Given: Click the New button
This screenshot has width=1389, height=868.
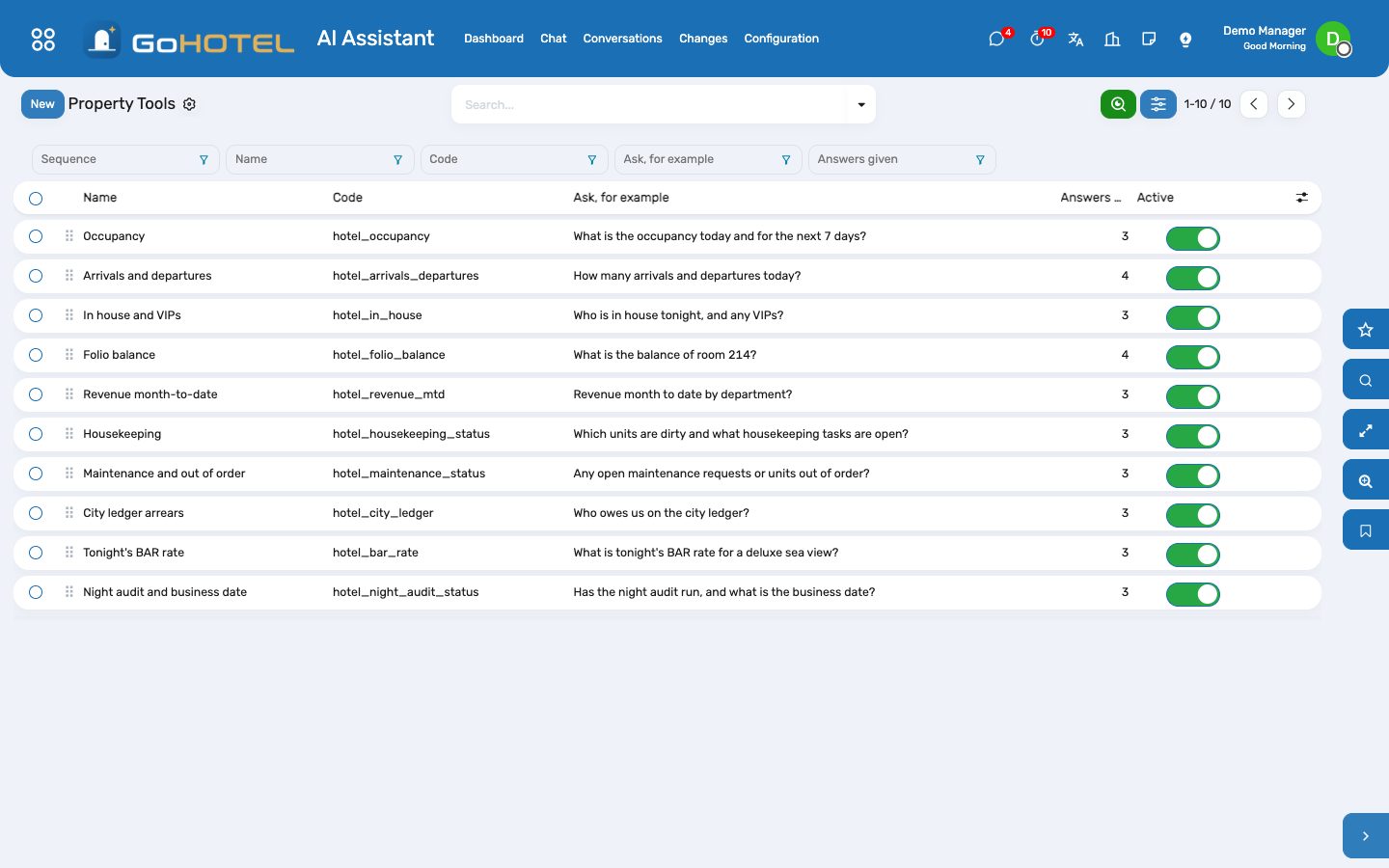Looking at the screenshot, I should point(42,104).
